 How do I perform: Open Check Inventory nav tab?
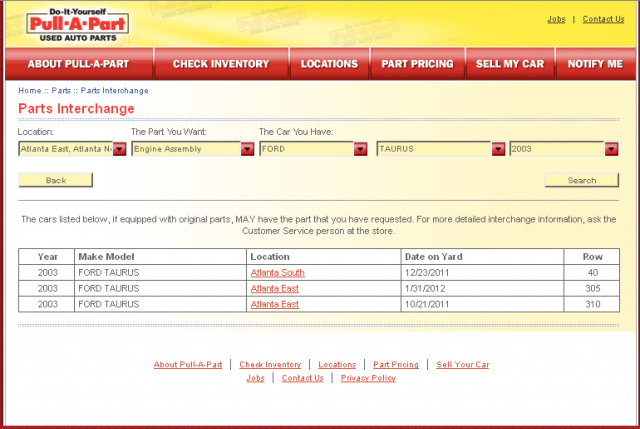click(221, 64)
